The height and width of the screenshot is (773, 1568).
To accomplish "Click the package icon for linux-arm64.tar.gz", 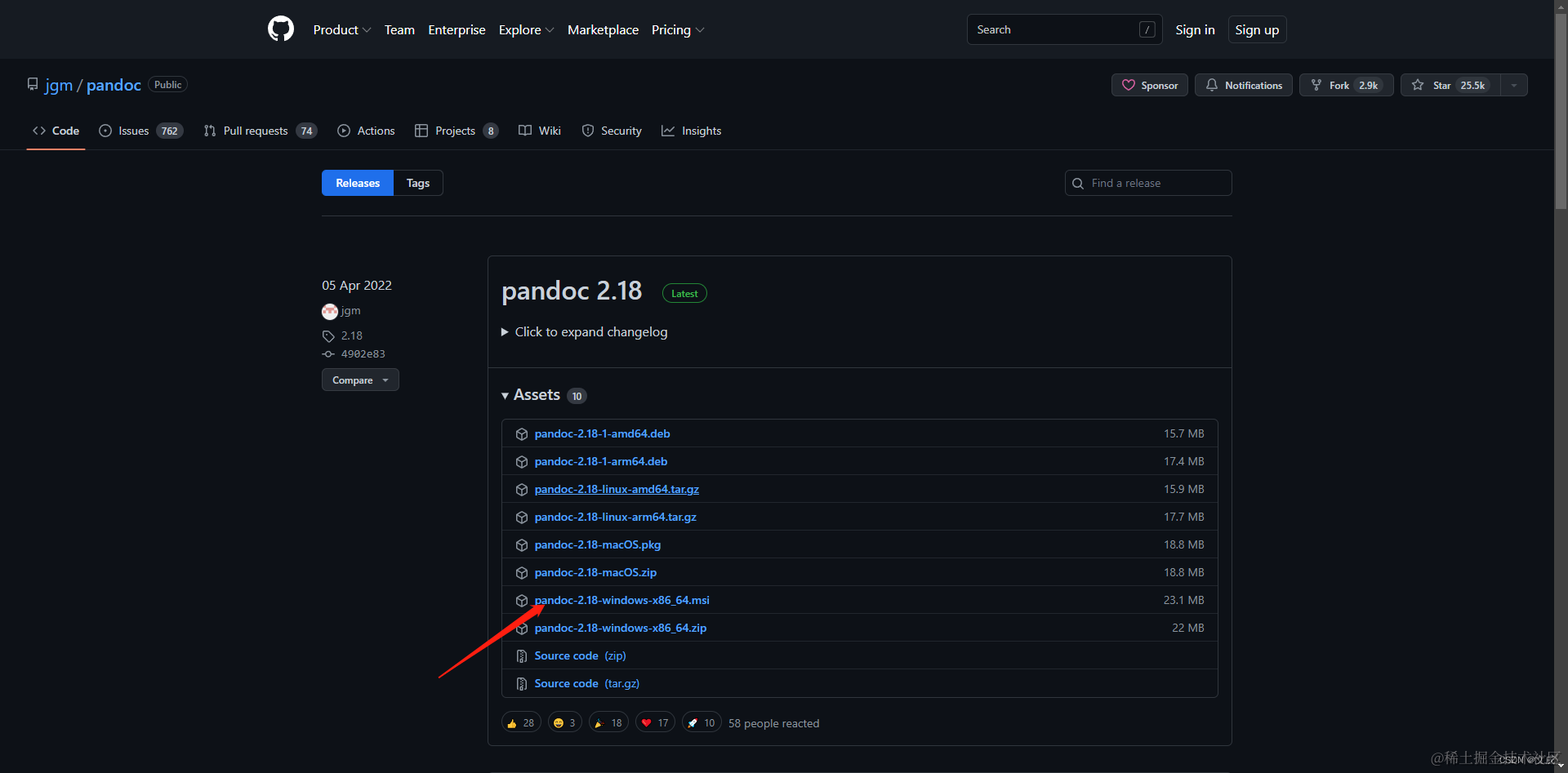I will click(x=522, y=518).
